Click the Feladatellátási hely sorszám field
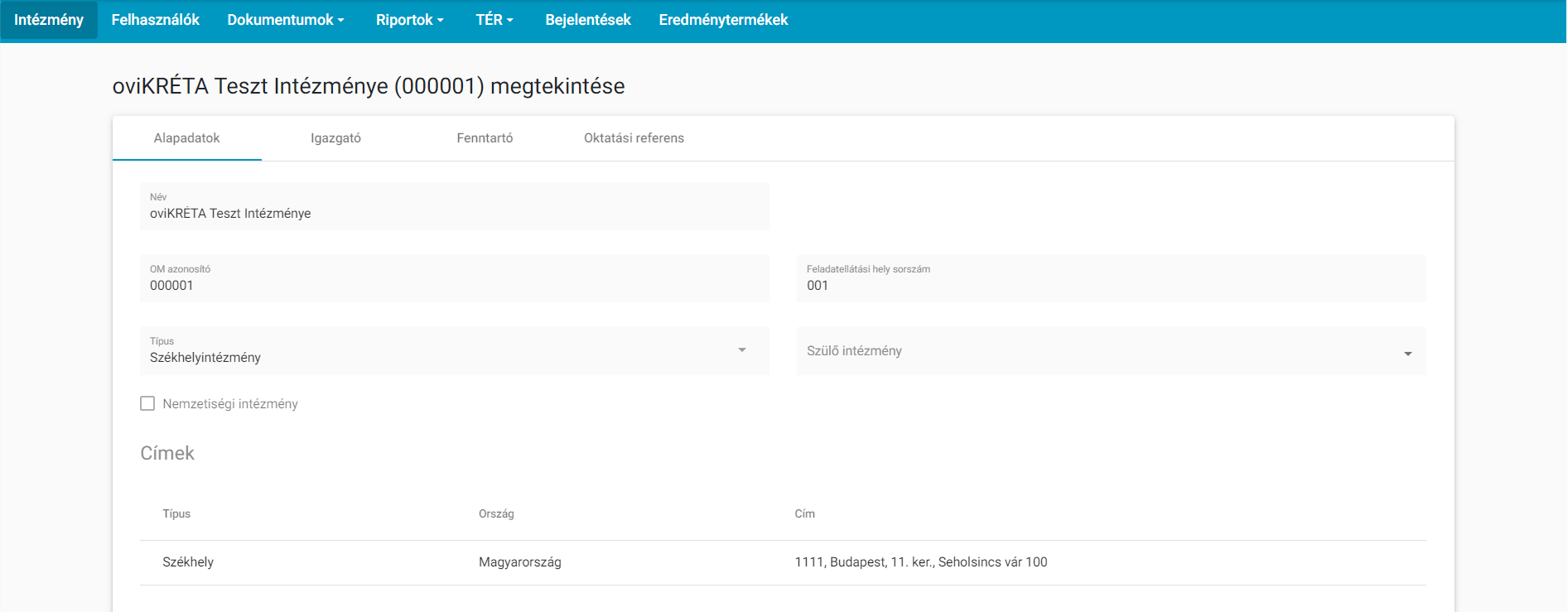 pos(1112,278)
